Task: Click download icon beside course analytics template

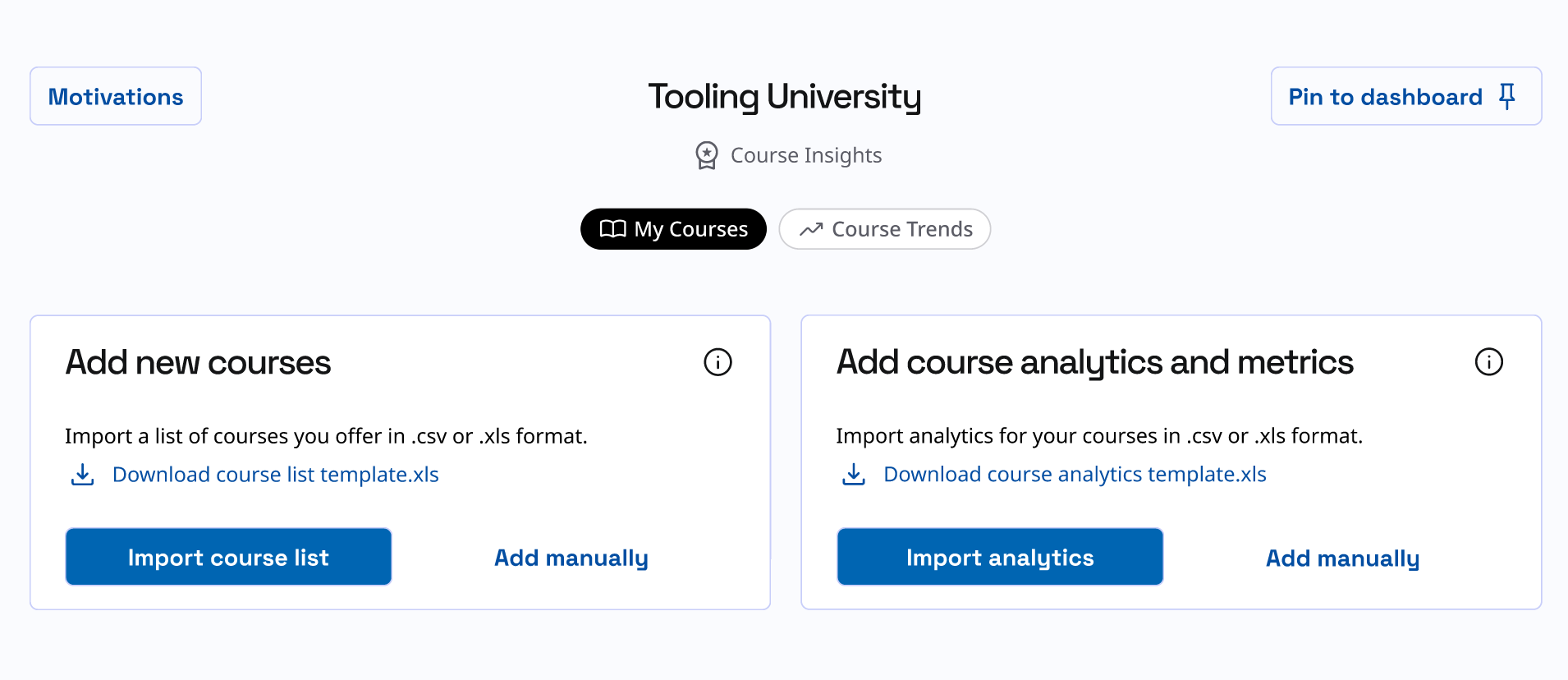Action: (x=854, y=475)
